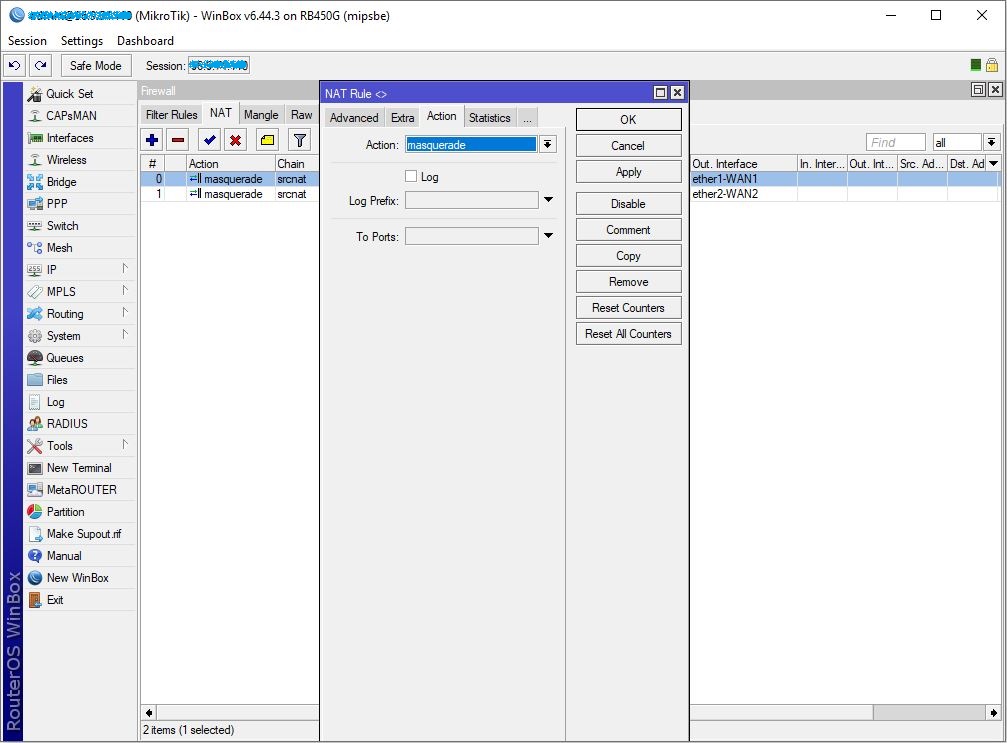Viewport: 1007px width, 743px height.
Task: Enable rule with blue checkmark icon
Action: click(209, 140)
